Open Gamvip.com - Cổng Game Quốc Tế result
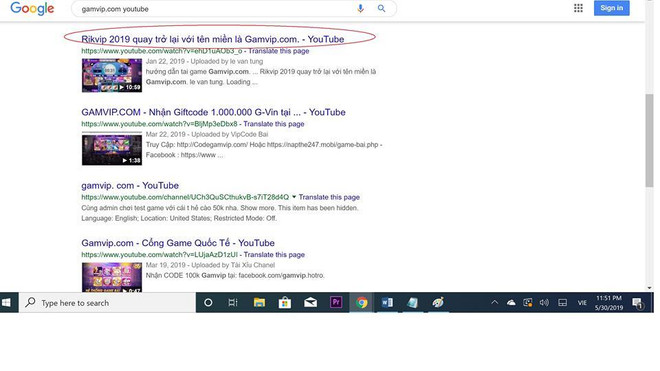This screenshot has width=660, height=371. point(178,243)
